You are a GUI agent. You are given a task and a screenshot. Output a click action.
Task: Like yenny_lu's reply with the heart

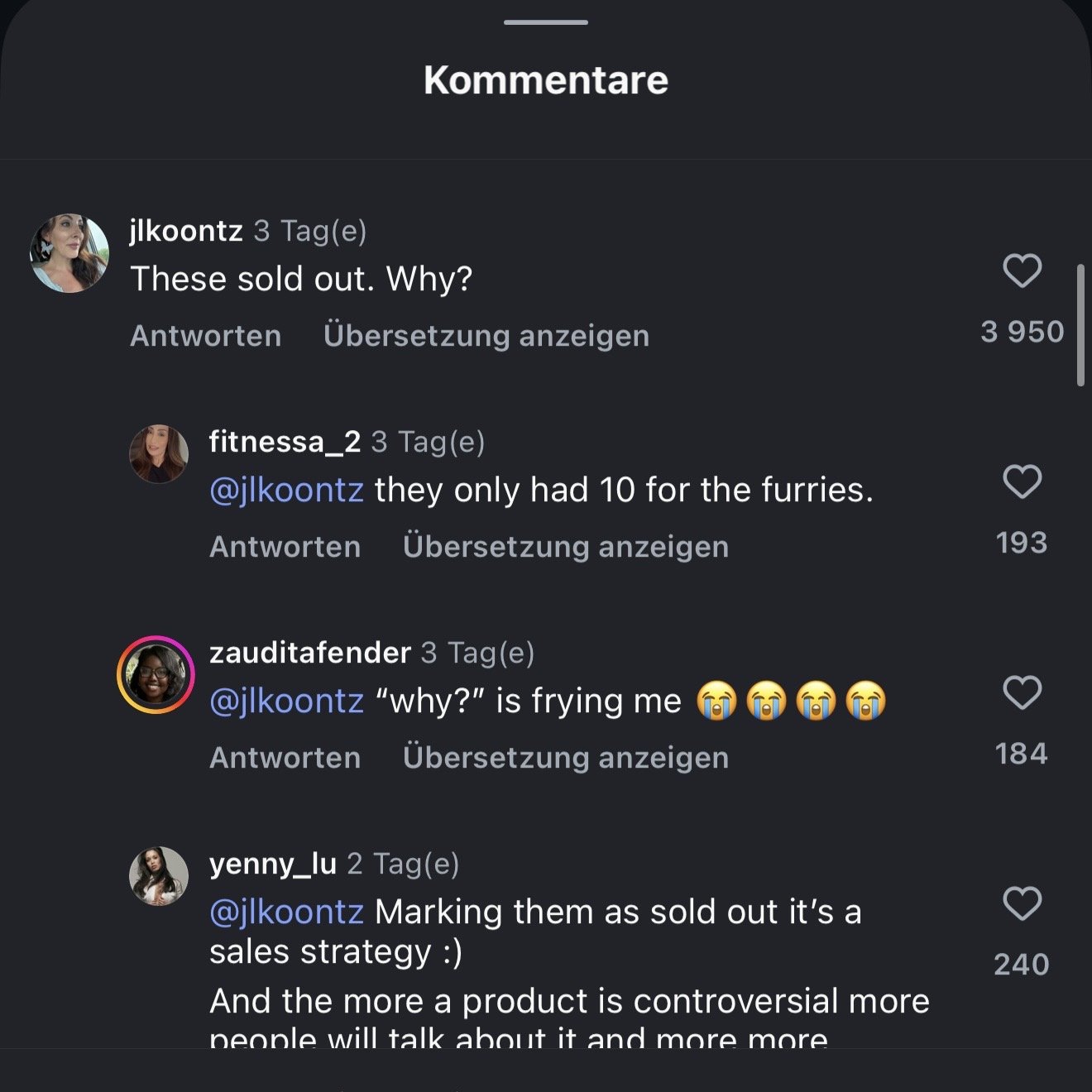(1022, 903)
